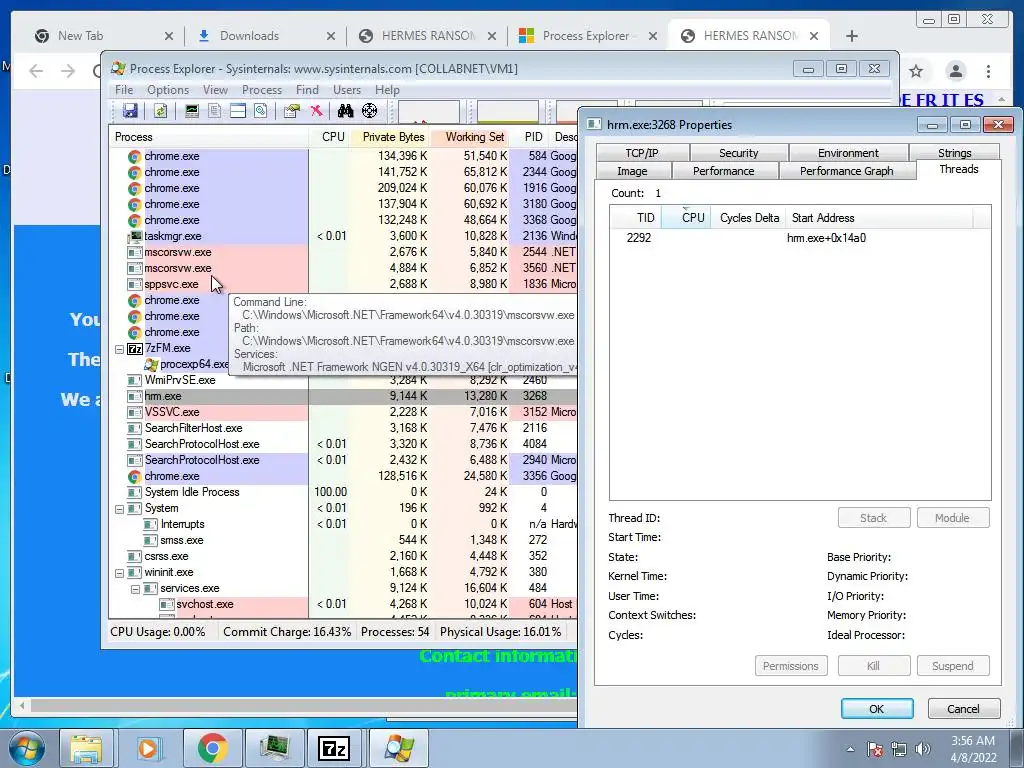Click the volume speaker tray icon

coord(923,749)
